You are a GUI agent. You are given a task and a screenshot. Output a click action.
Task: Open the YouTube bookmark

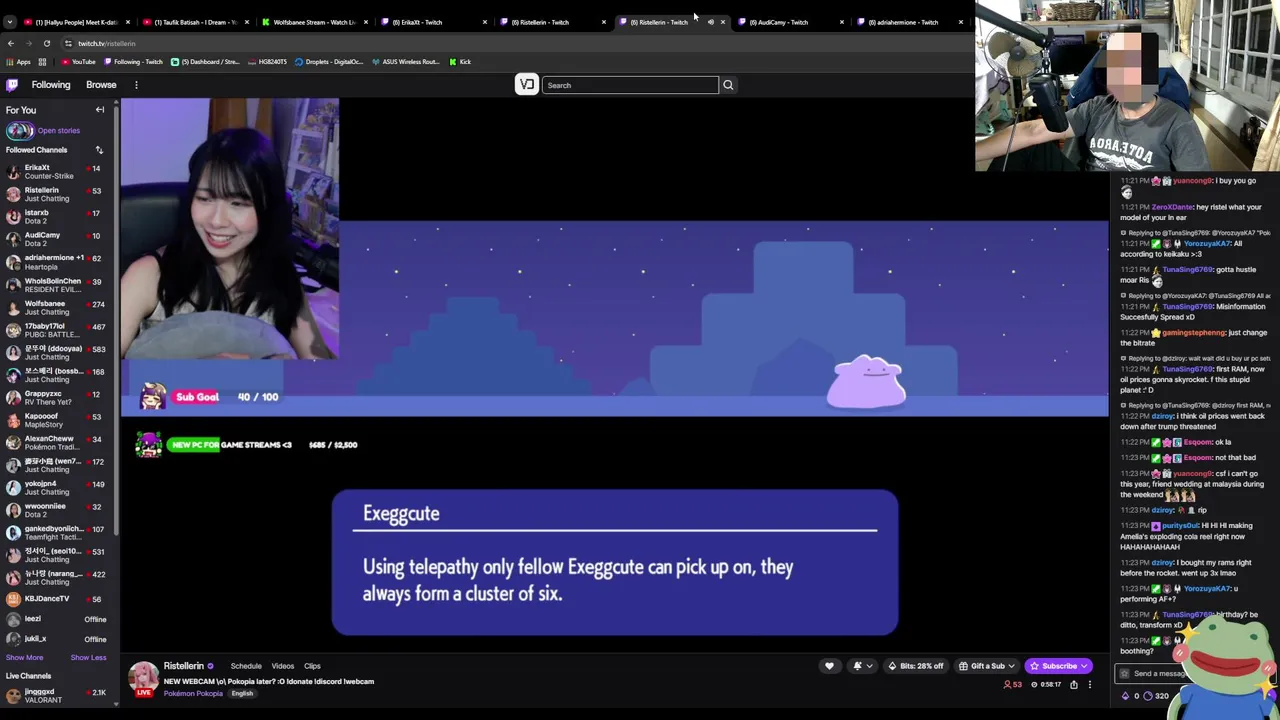(78, 62)
